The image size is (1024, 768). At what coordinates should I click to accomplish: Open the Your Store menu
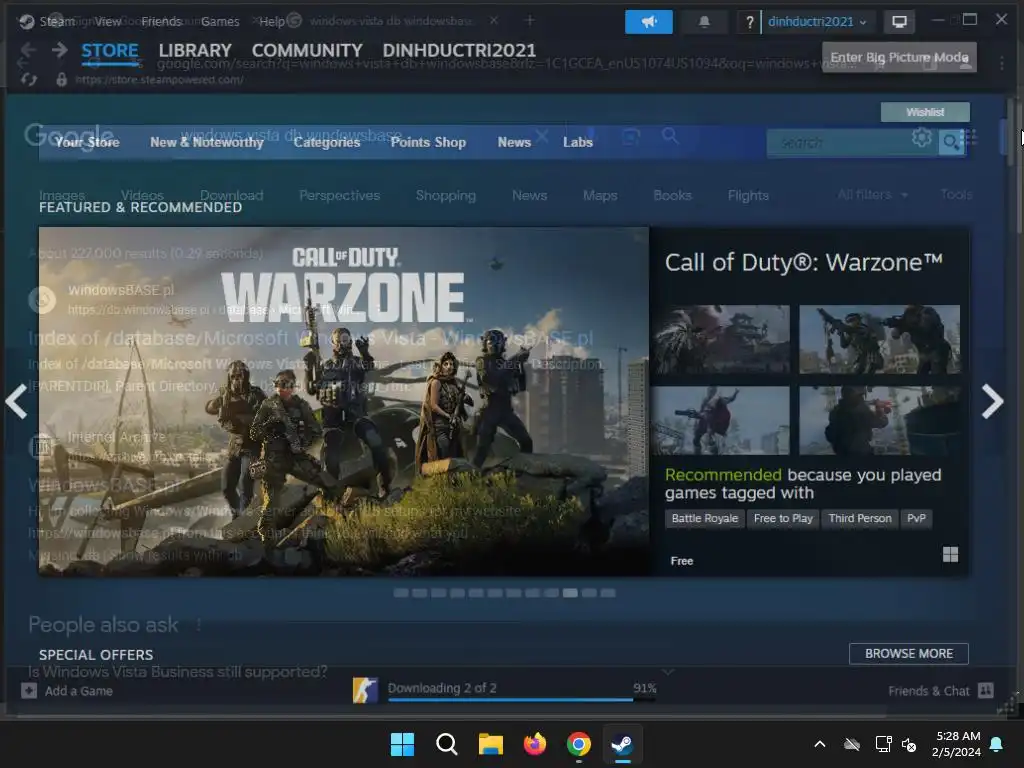87,142
